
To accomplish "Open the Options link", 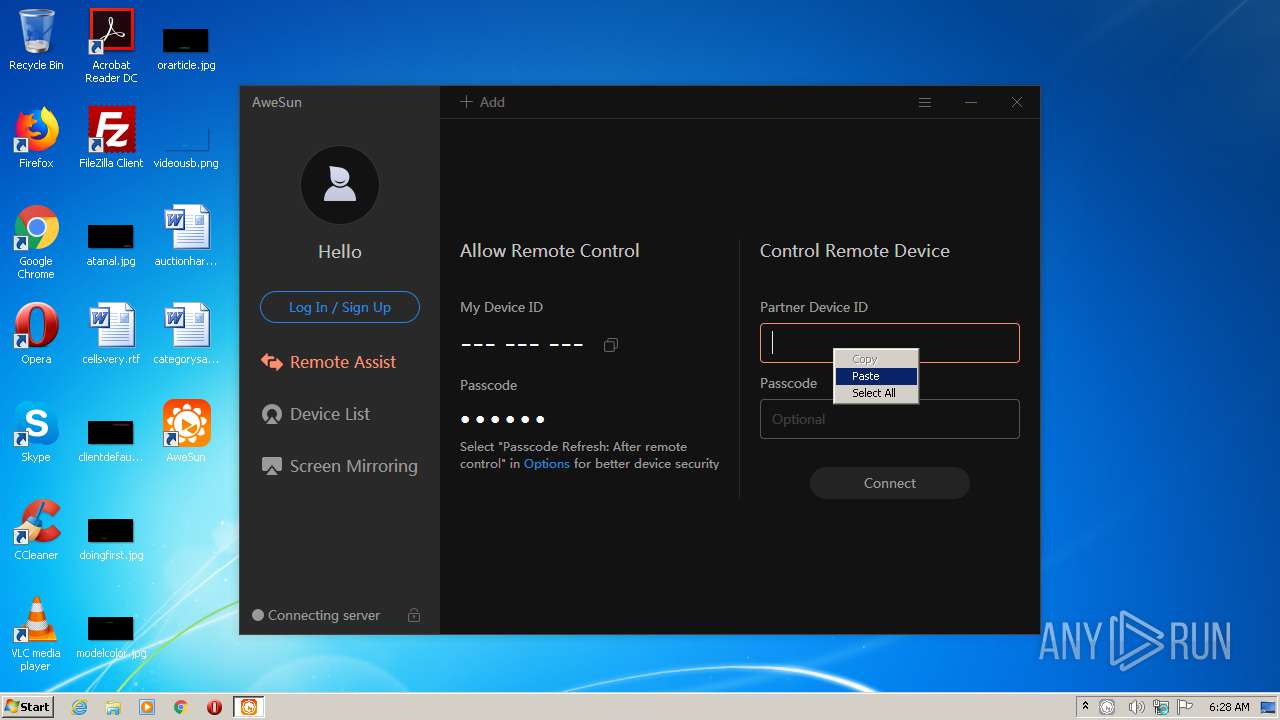I will point(547,464).
